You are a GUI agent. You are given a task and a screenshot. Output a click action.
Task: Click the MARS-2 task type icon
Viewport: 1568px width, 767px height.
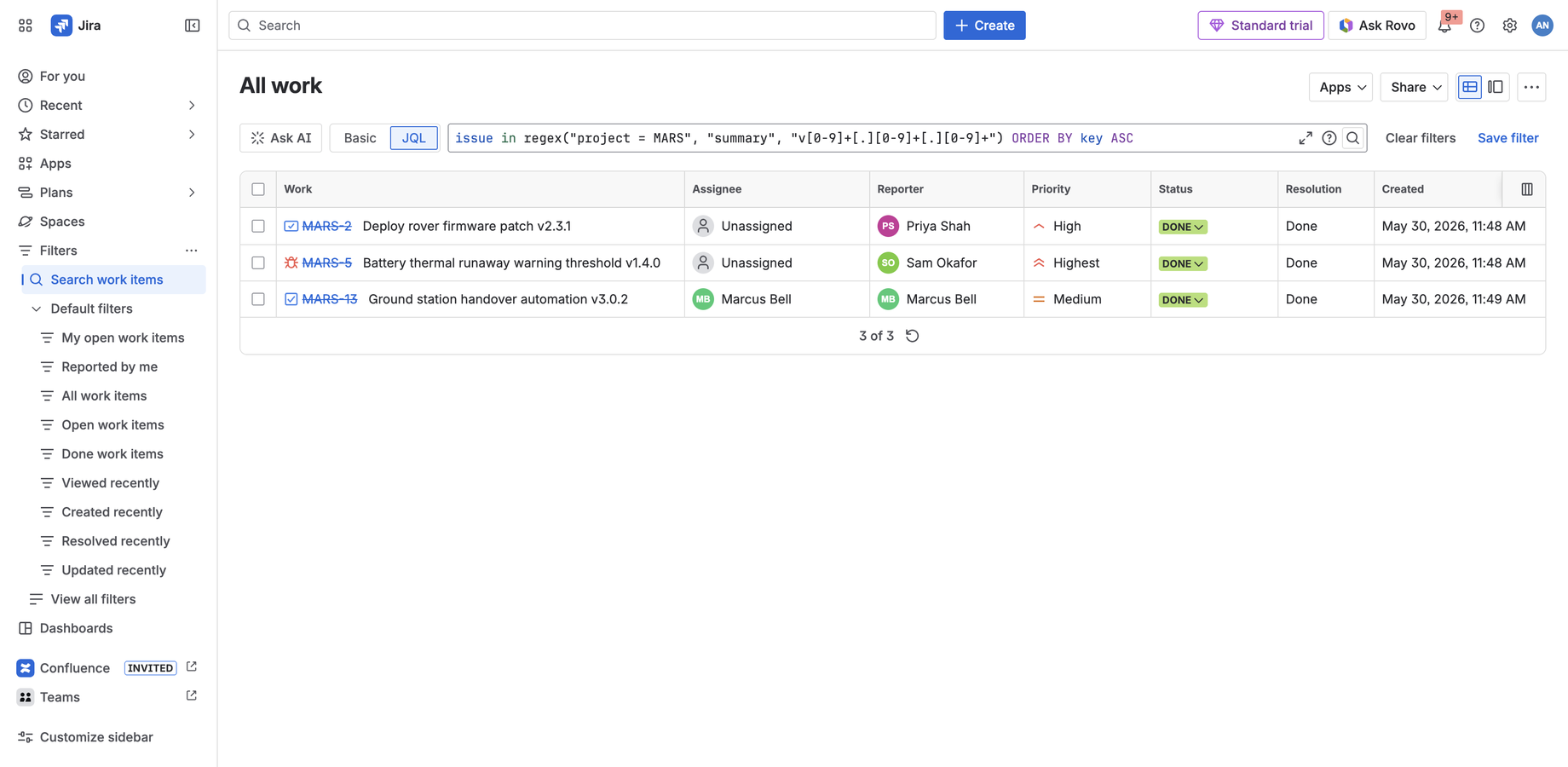(291, 226)
